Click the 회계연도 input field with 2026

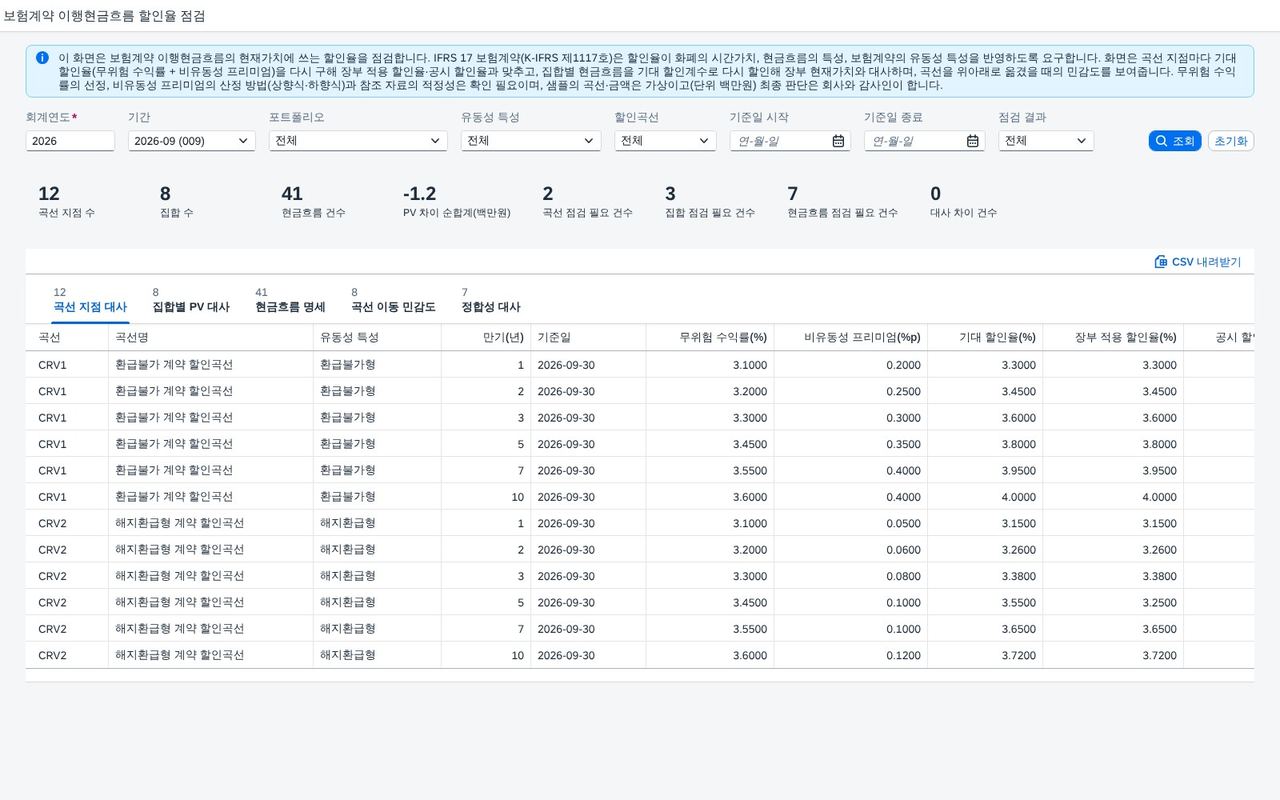70,141
